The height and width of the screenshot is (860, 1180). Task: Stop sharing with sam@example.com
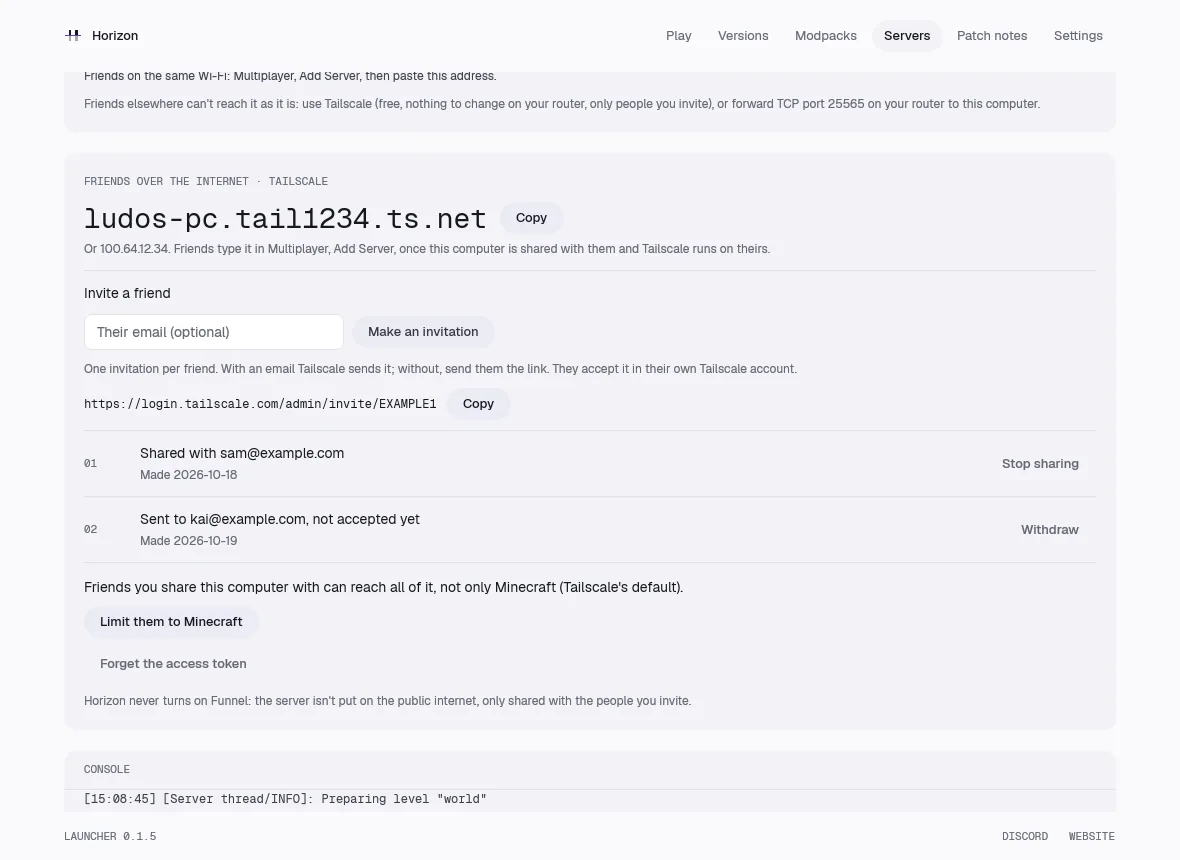point(1040,463)
